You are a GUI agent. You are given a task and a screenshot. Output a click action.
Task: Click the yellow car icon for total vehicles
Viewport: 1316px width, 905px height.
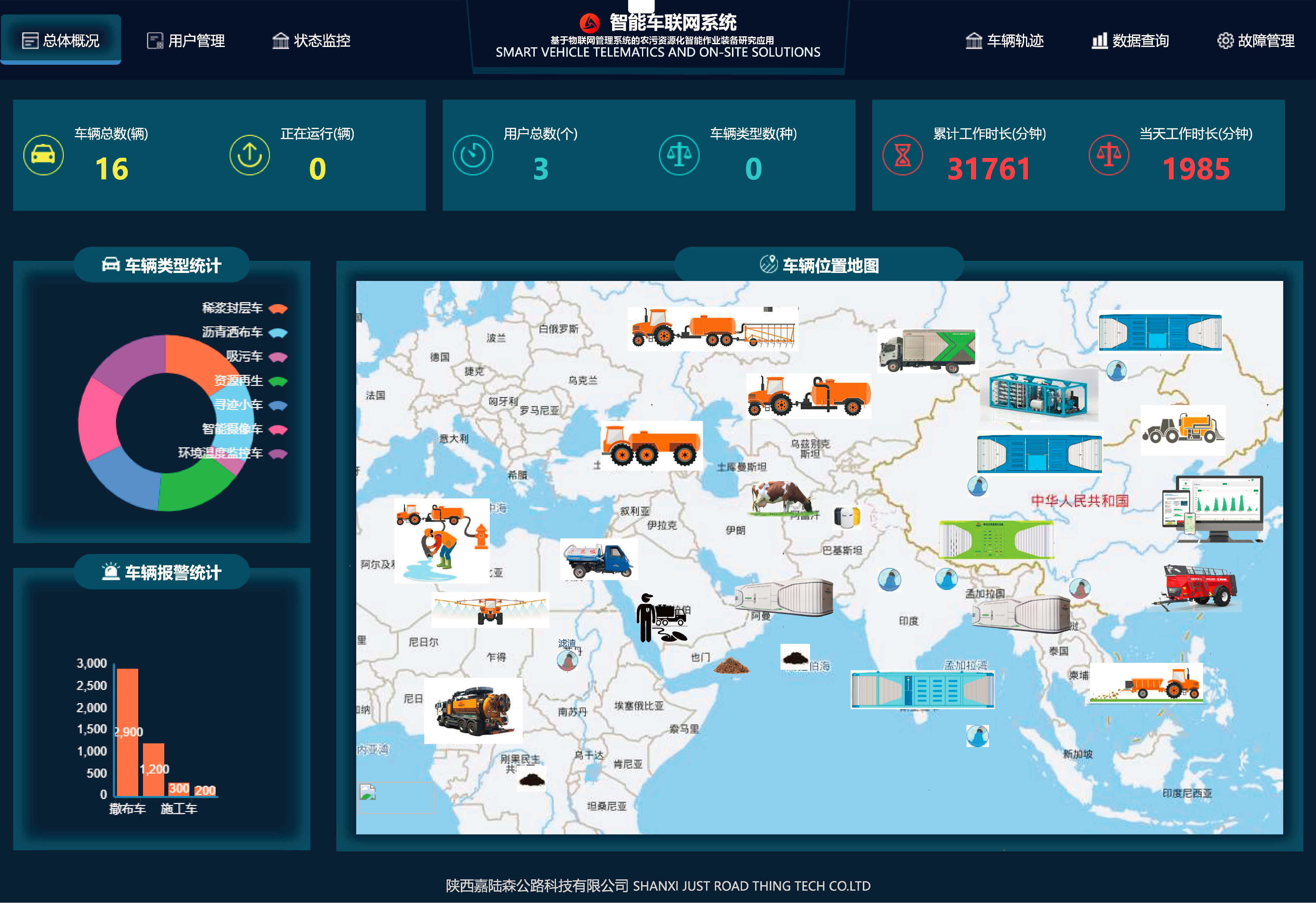point(43,155)
